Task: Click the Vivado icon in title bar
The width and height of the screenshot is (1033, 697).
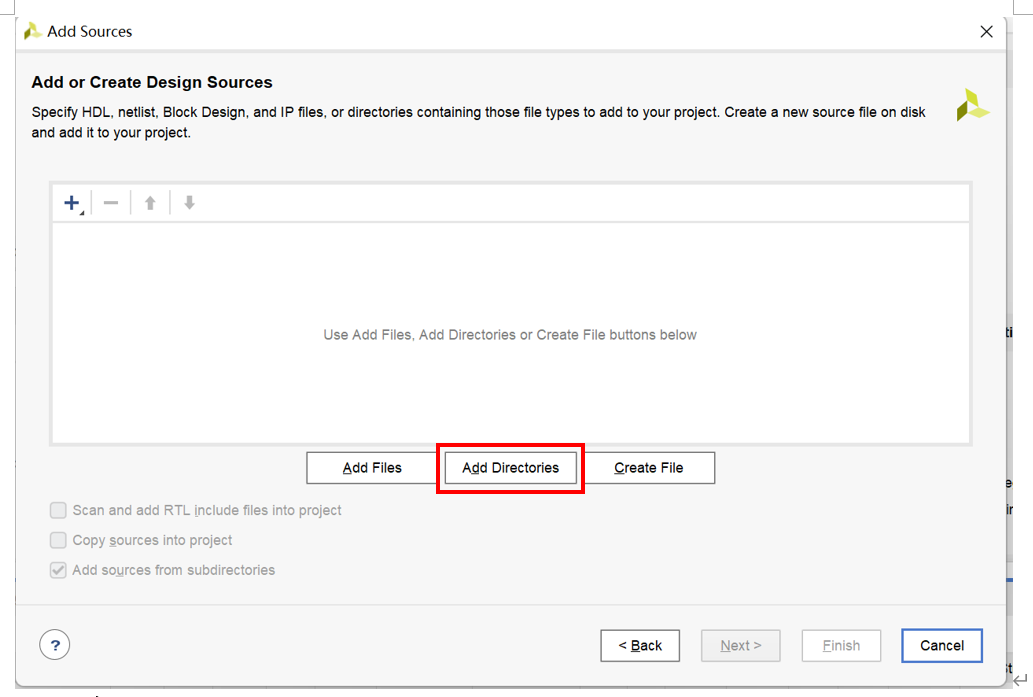Action: click(33, 31)
